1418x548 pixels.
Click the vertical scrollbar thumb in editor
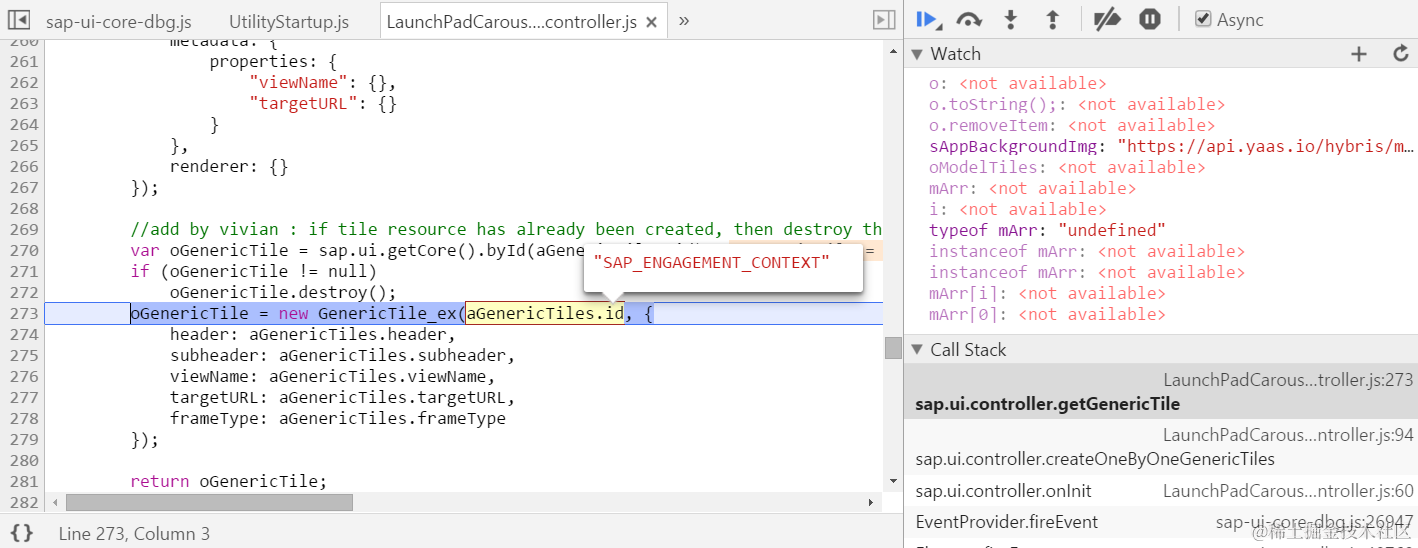pos(893,347)
